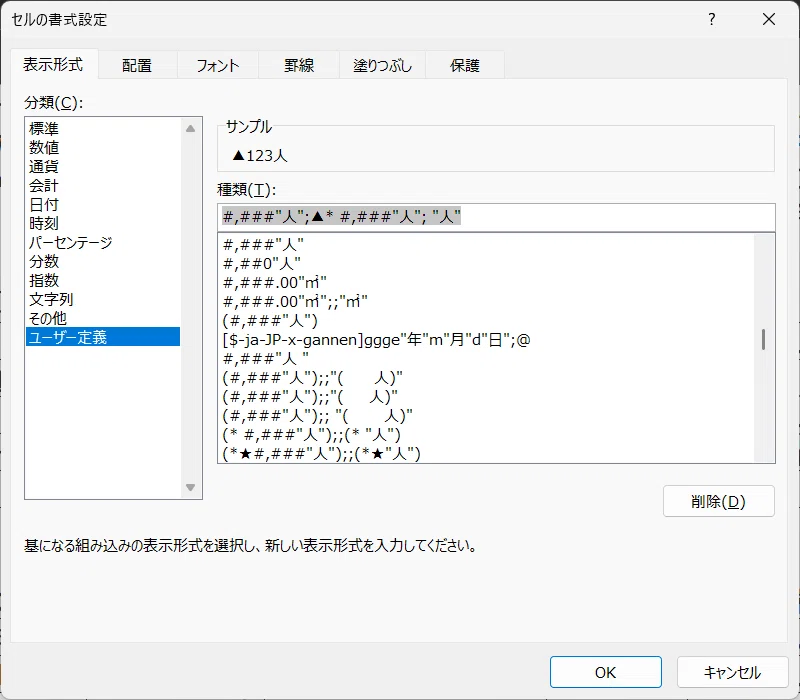Open the 罫線 tab

click(x=299, y=65)
